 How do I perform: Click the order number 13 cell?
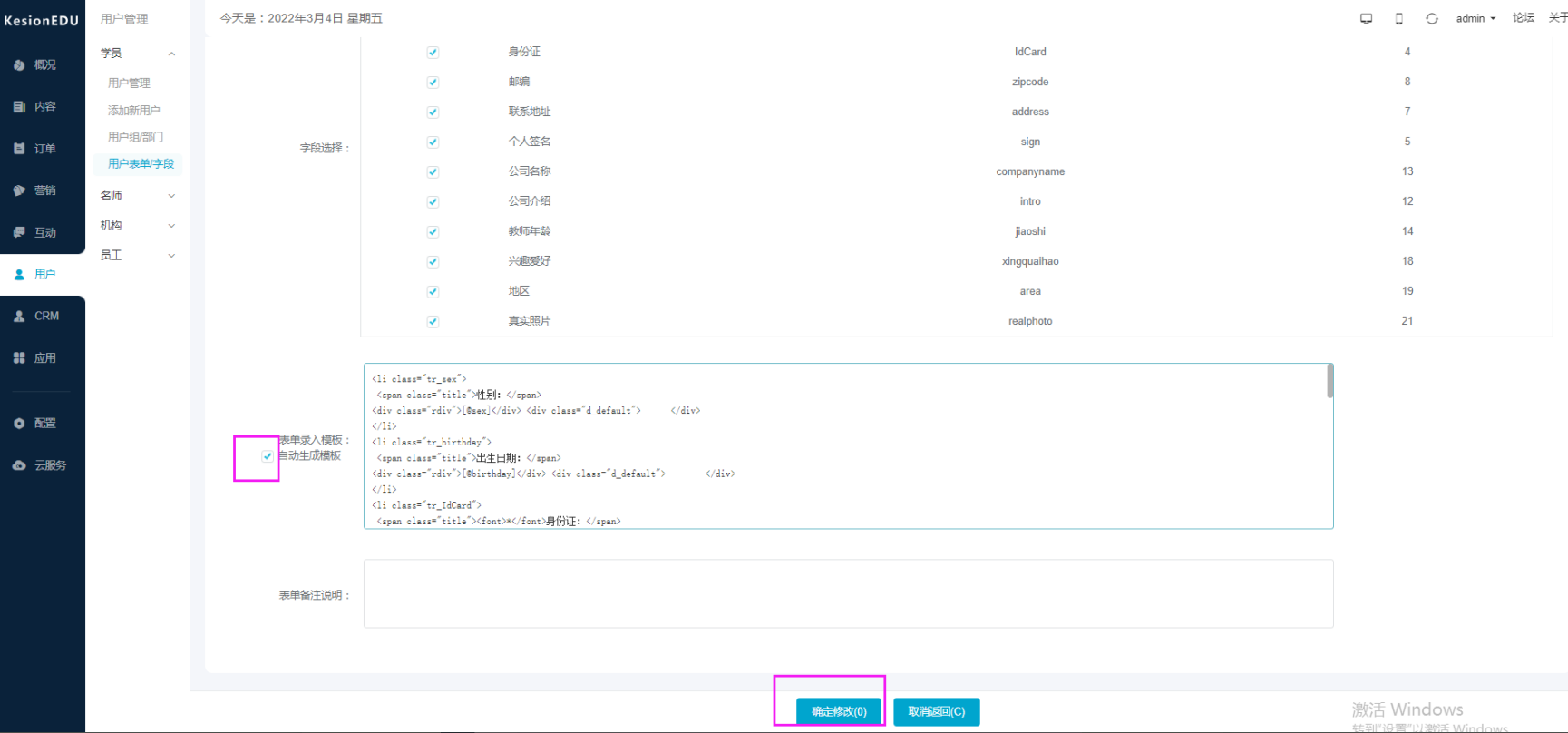[1407, 171]
